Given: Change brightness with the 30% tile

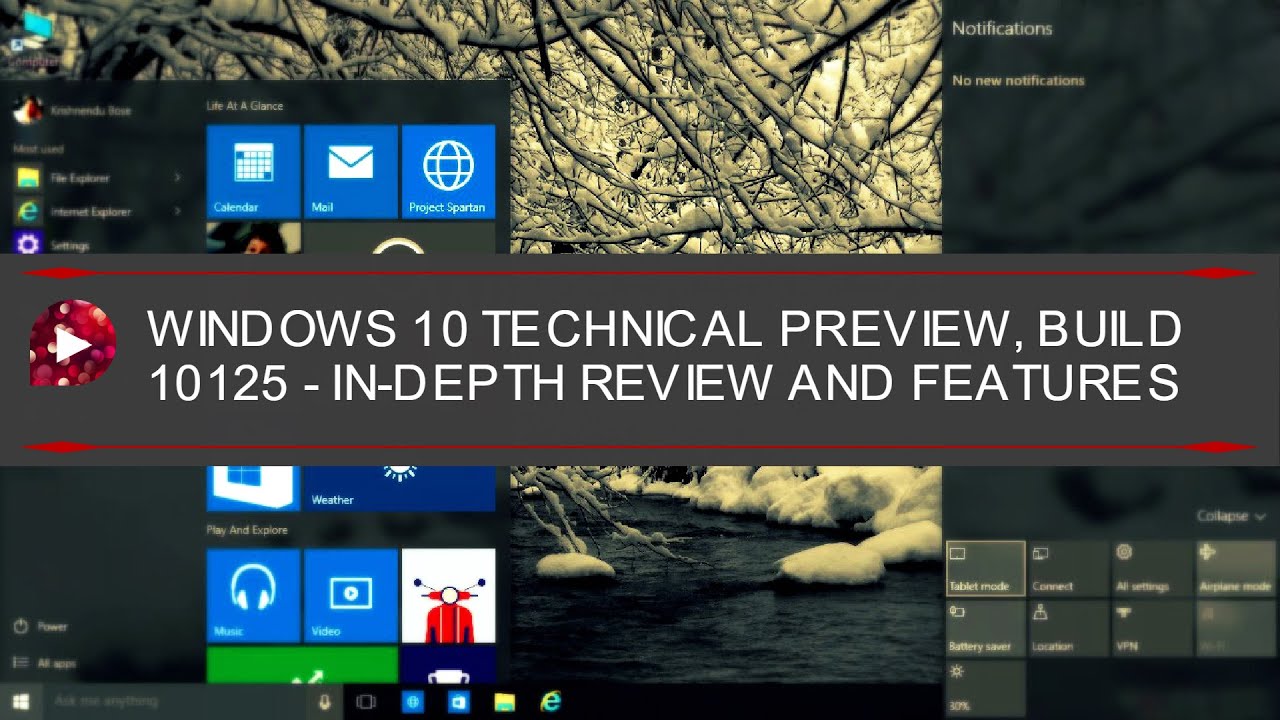Looking at the screenshot, I should 986,688.
